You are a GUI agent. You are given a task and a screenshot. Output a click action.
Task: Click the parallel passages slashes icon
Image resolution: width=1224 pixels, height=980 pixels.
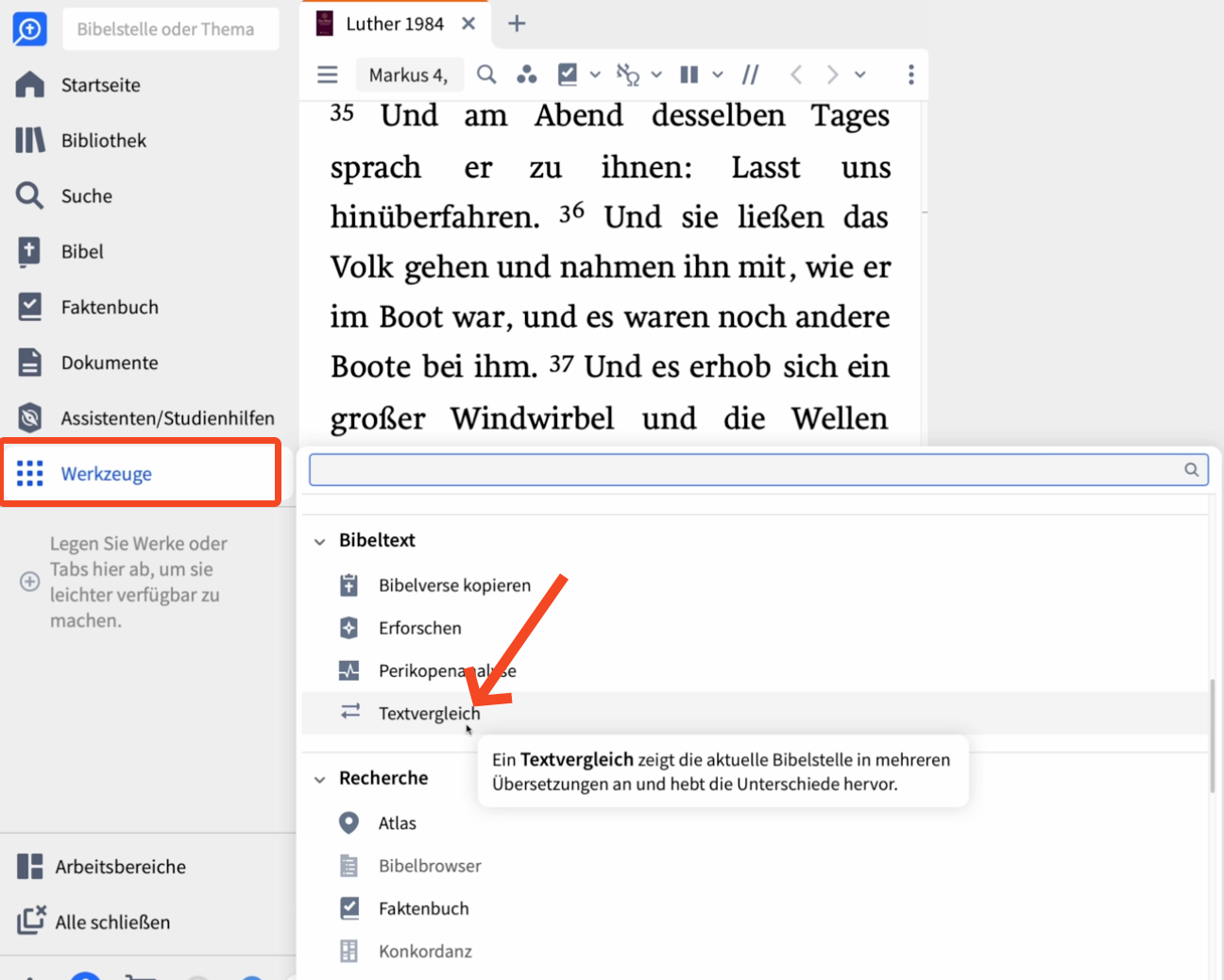point(750,74)
